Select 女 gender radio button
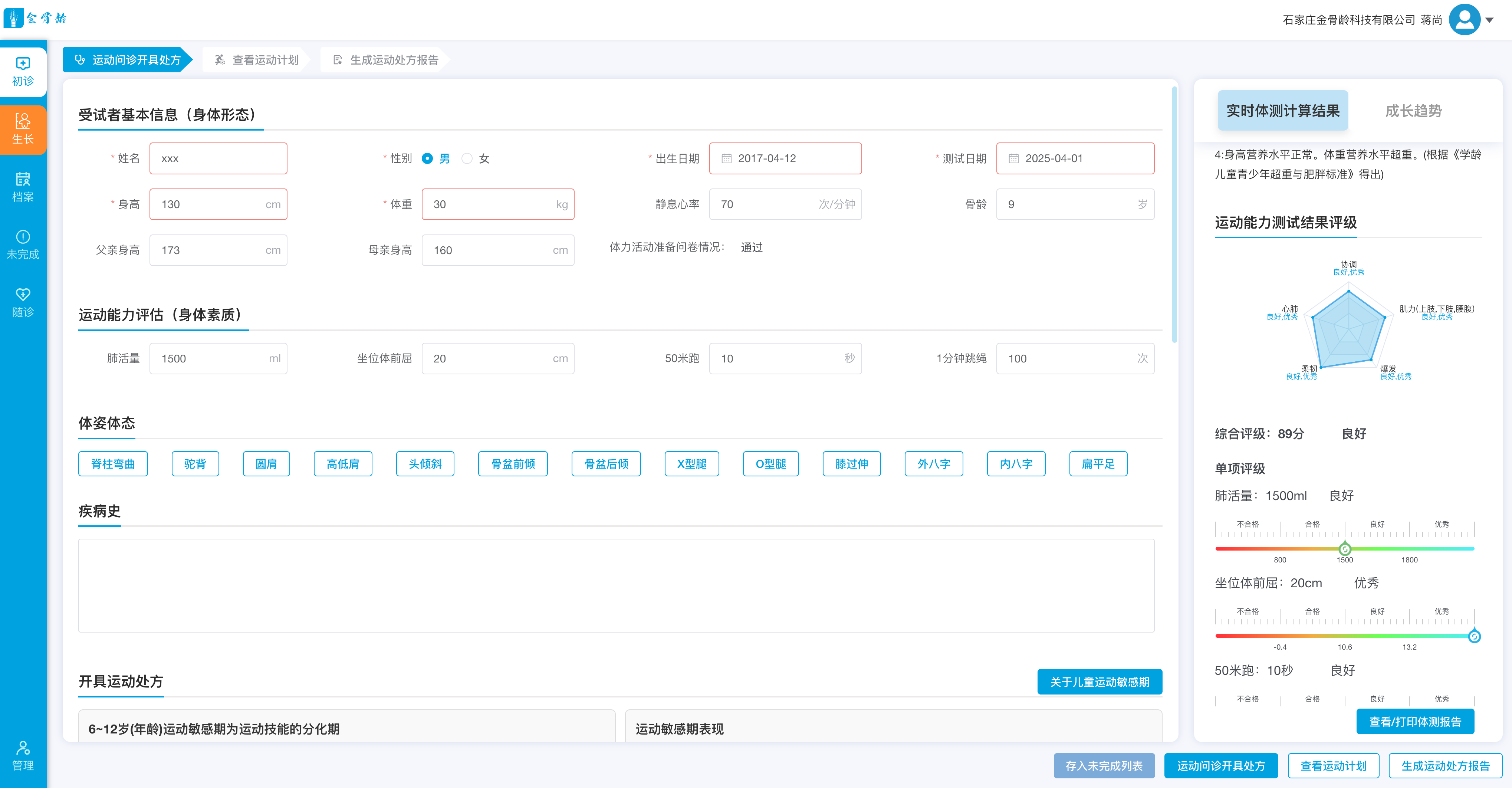Screen dimensions: 1512x788 click(x=467, y=158)
